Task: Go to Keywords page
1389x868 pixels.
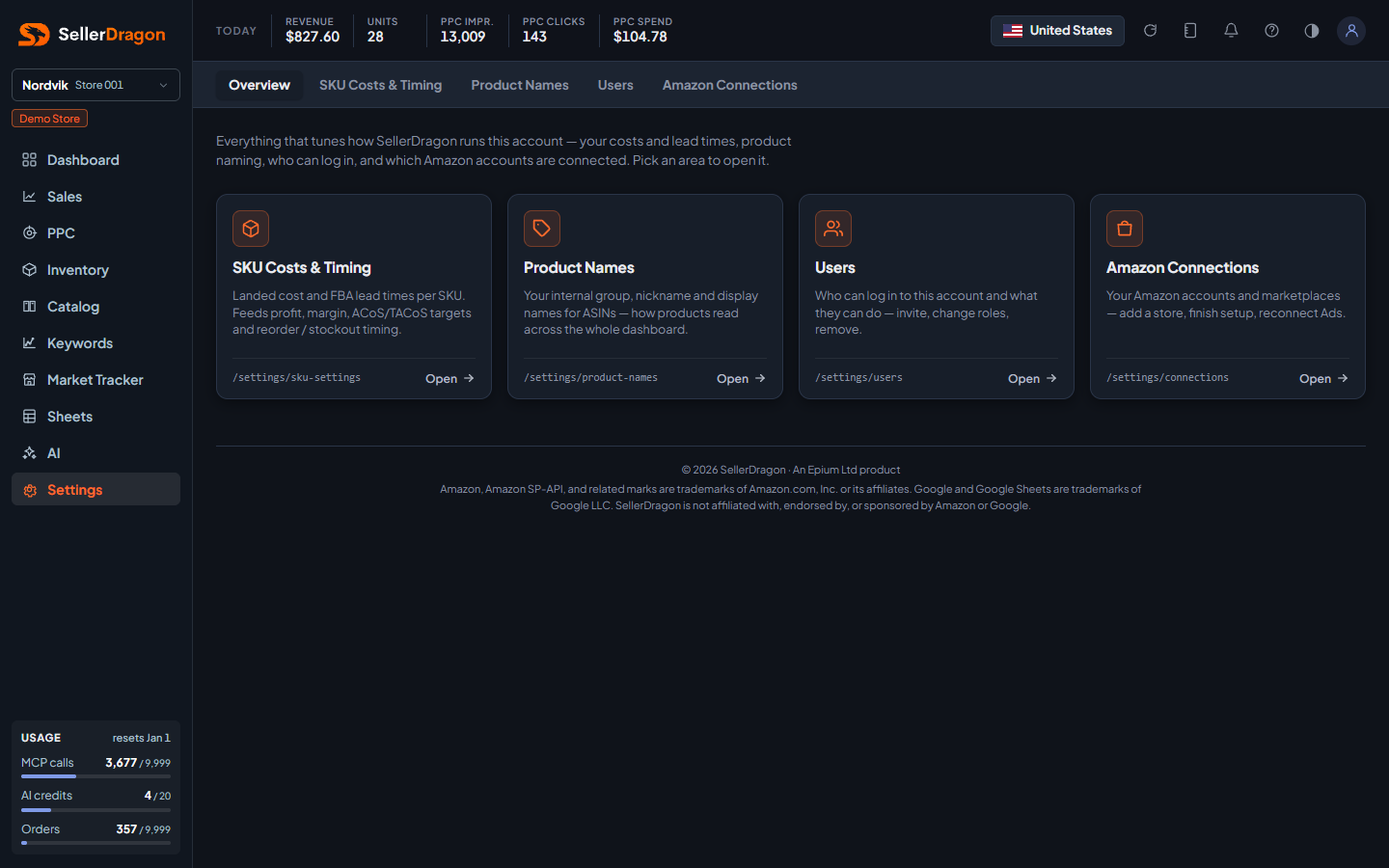Action: click(95, 343)
